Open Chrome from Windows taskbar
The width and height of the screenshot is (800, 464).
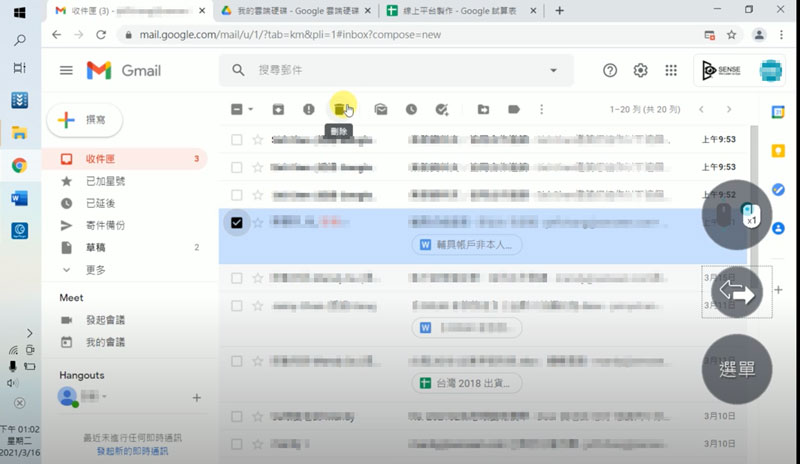[x=19, y=165]
